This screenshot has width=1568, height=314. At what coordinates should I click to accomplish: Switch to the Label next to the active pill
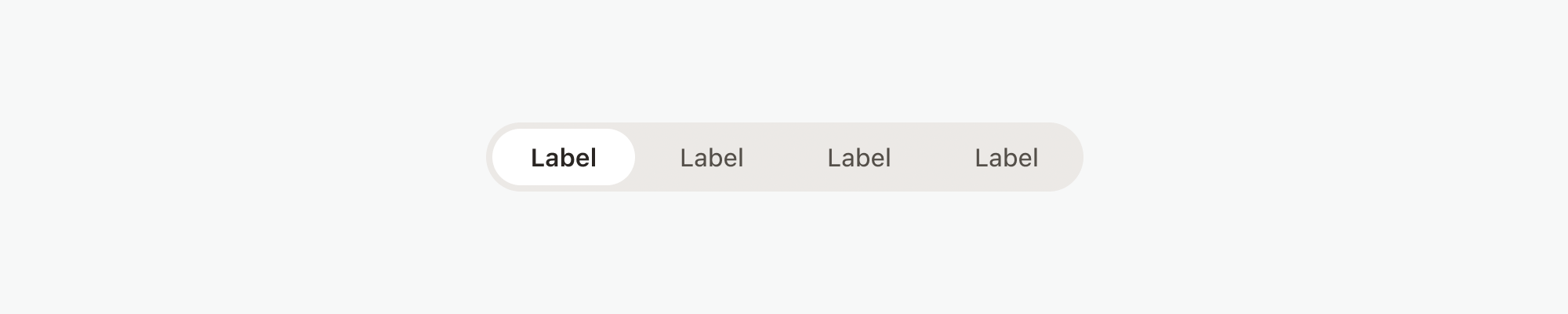click(711, 157)
